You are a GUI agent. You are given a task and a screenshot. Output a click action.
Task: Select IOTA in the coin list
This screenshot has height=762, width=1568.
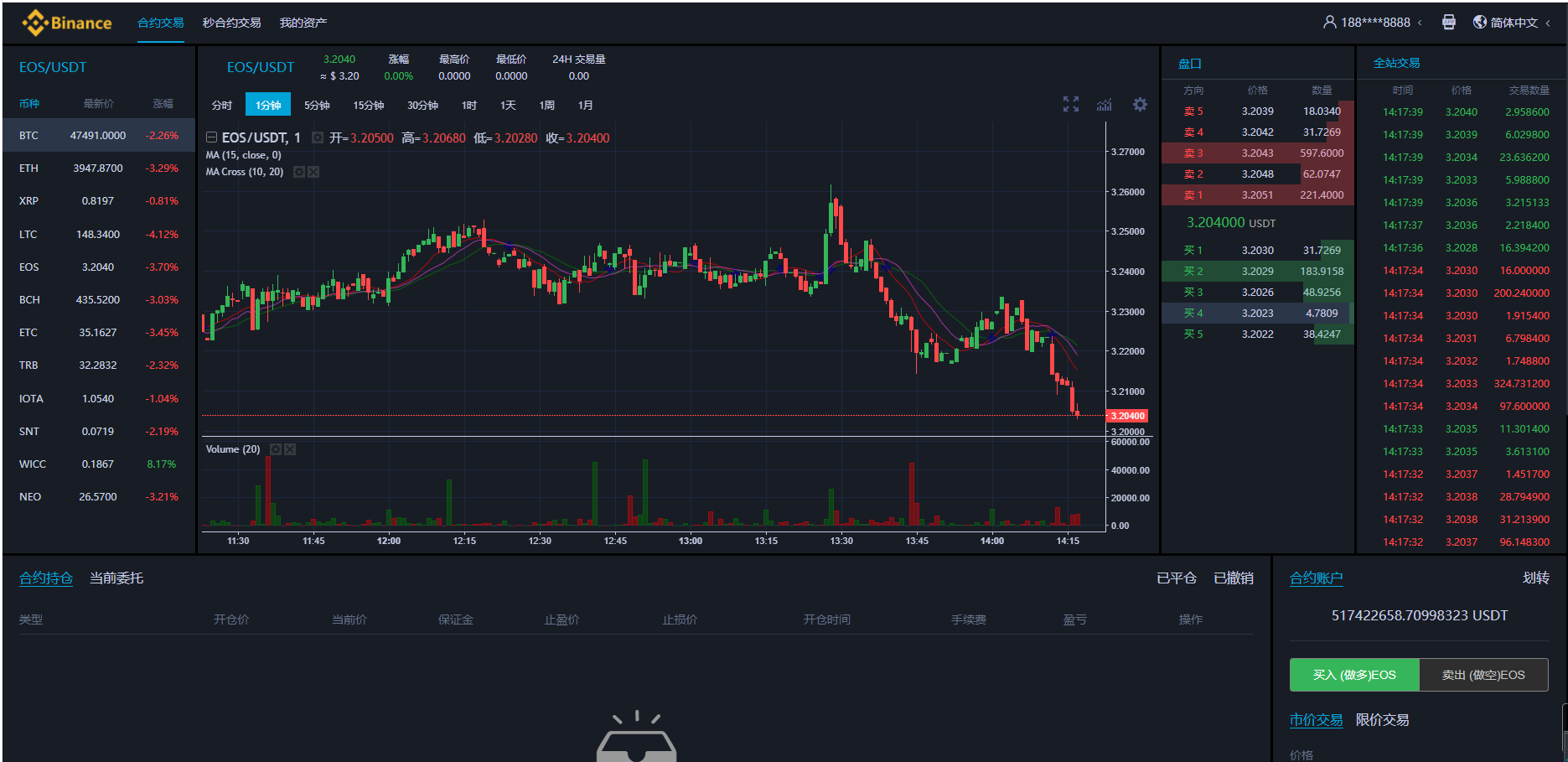[99, 398]
